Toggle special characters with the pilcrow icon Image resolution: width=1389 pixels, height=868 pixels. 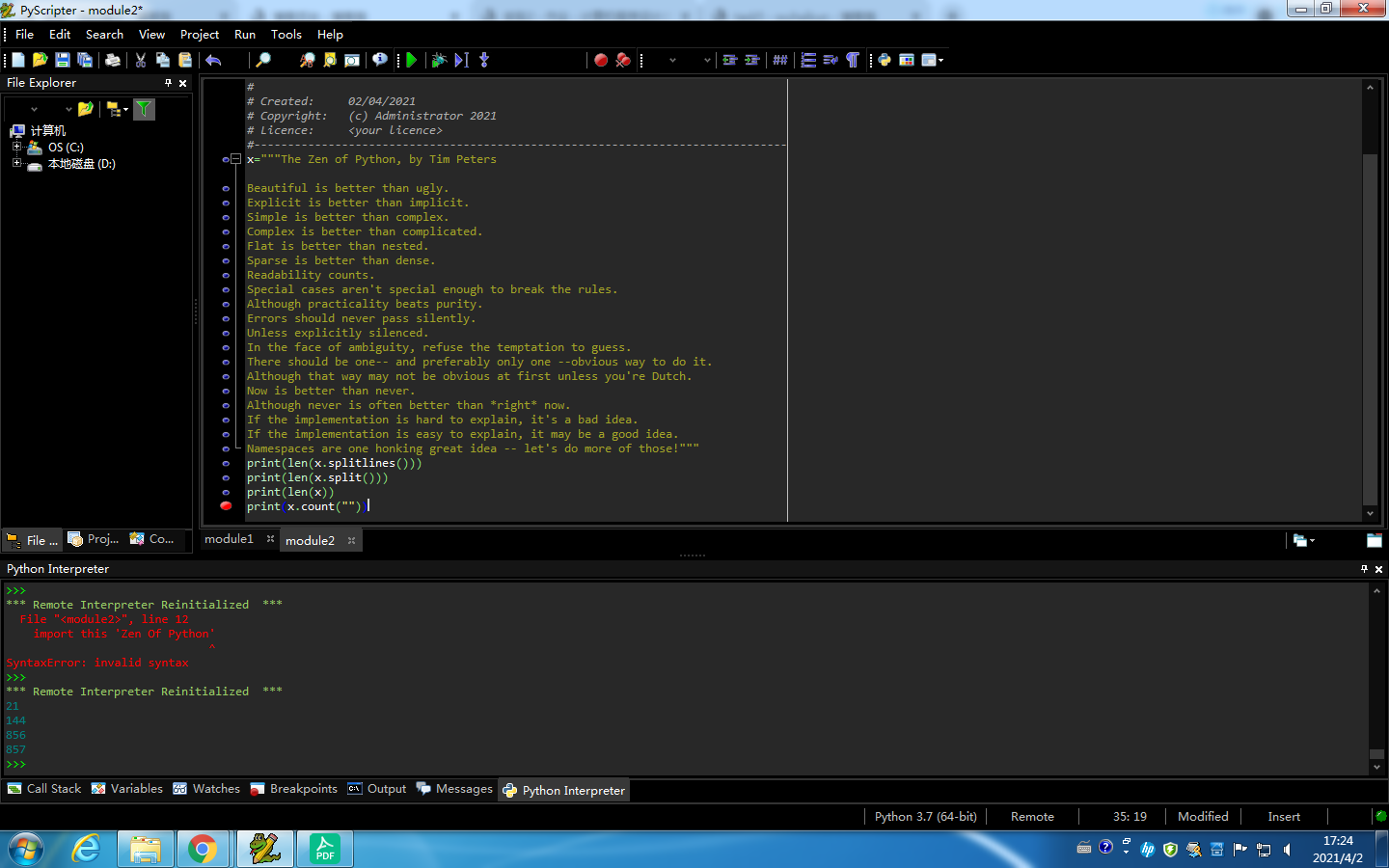pos(853,60)
